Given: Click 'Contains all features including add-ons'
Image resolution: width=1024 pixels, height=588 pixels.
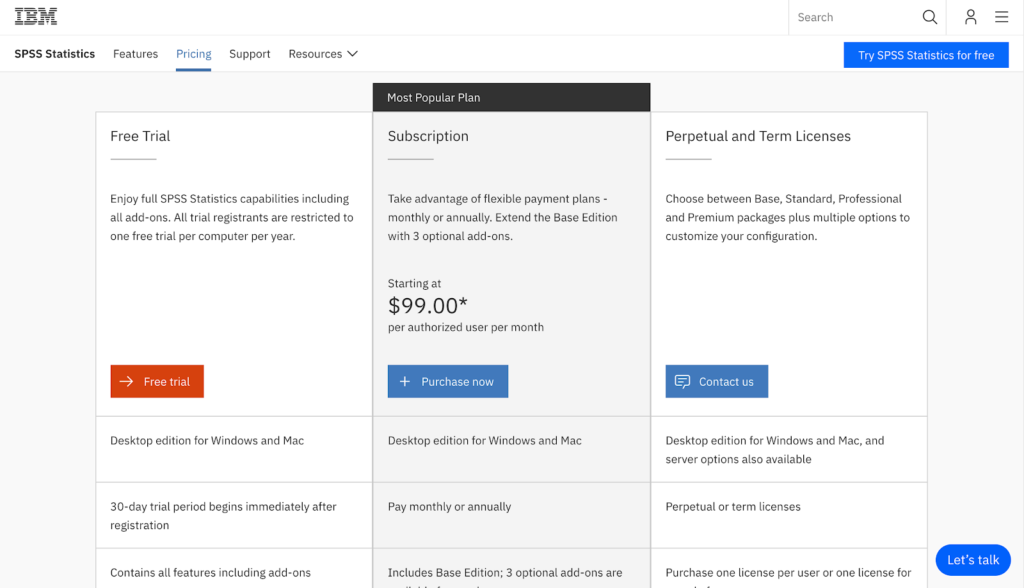Looking at the screenshot, I should 210,572.
